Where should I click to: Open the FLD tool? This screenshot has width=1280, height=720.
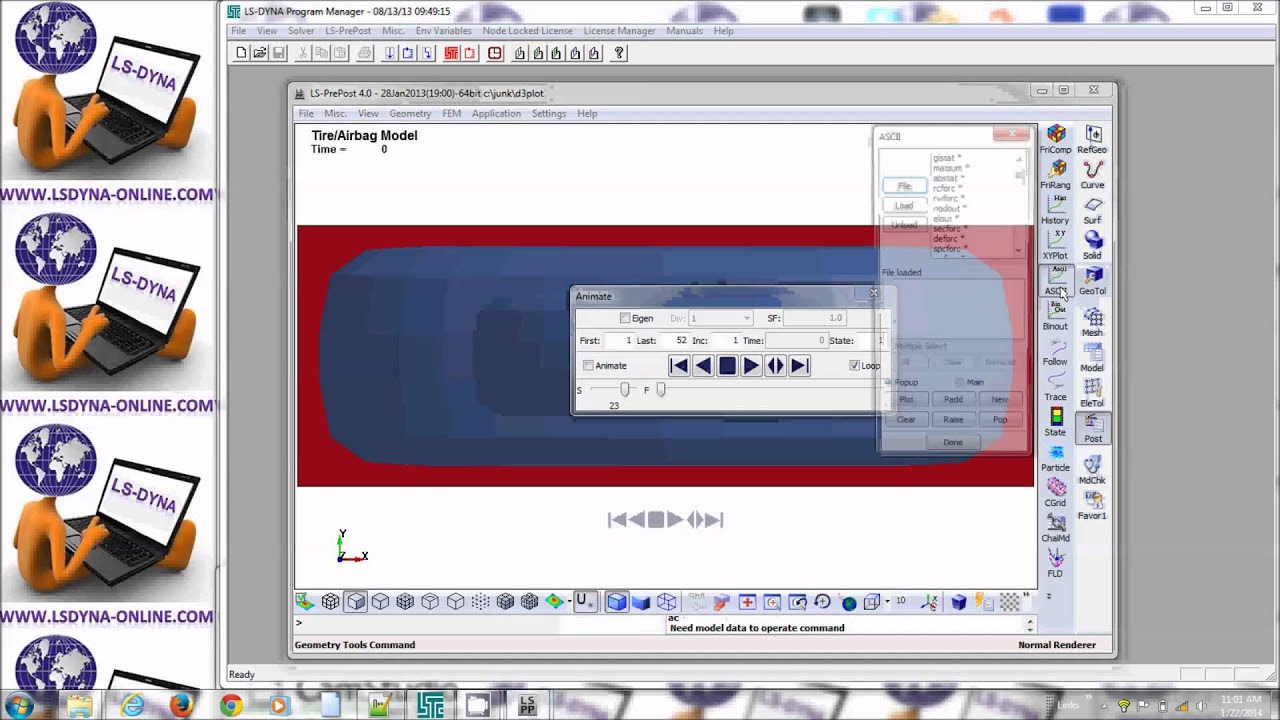pyautogui.click(x=1055, y=563)
